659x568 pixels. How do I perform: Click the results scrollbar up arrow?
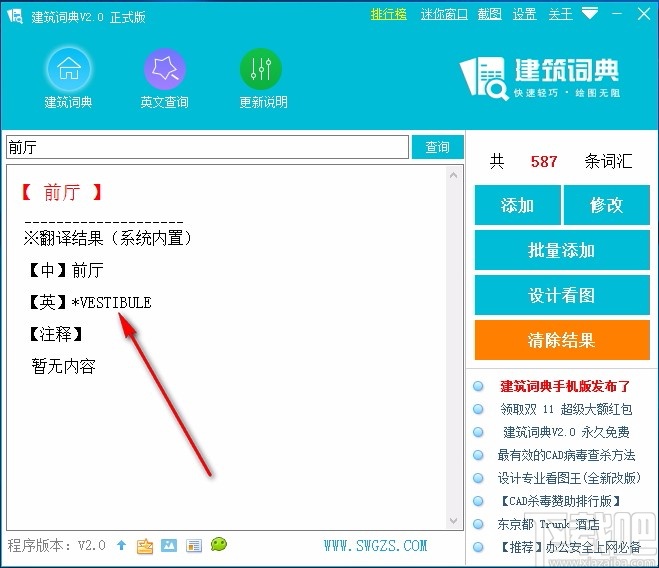point(453,175)
